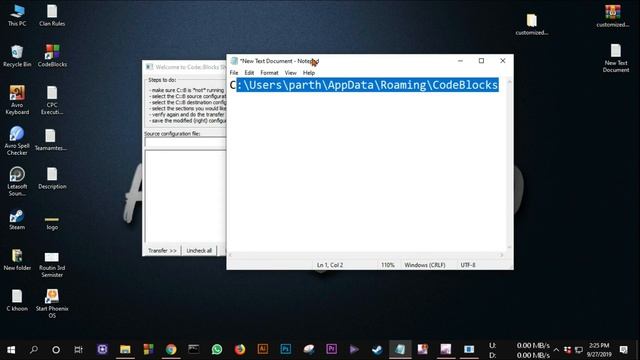Viewport: 640px width, 360px height.
Task: Open Photoshop from the taskbar
Action: tap(286, 349)
